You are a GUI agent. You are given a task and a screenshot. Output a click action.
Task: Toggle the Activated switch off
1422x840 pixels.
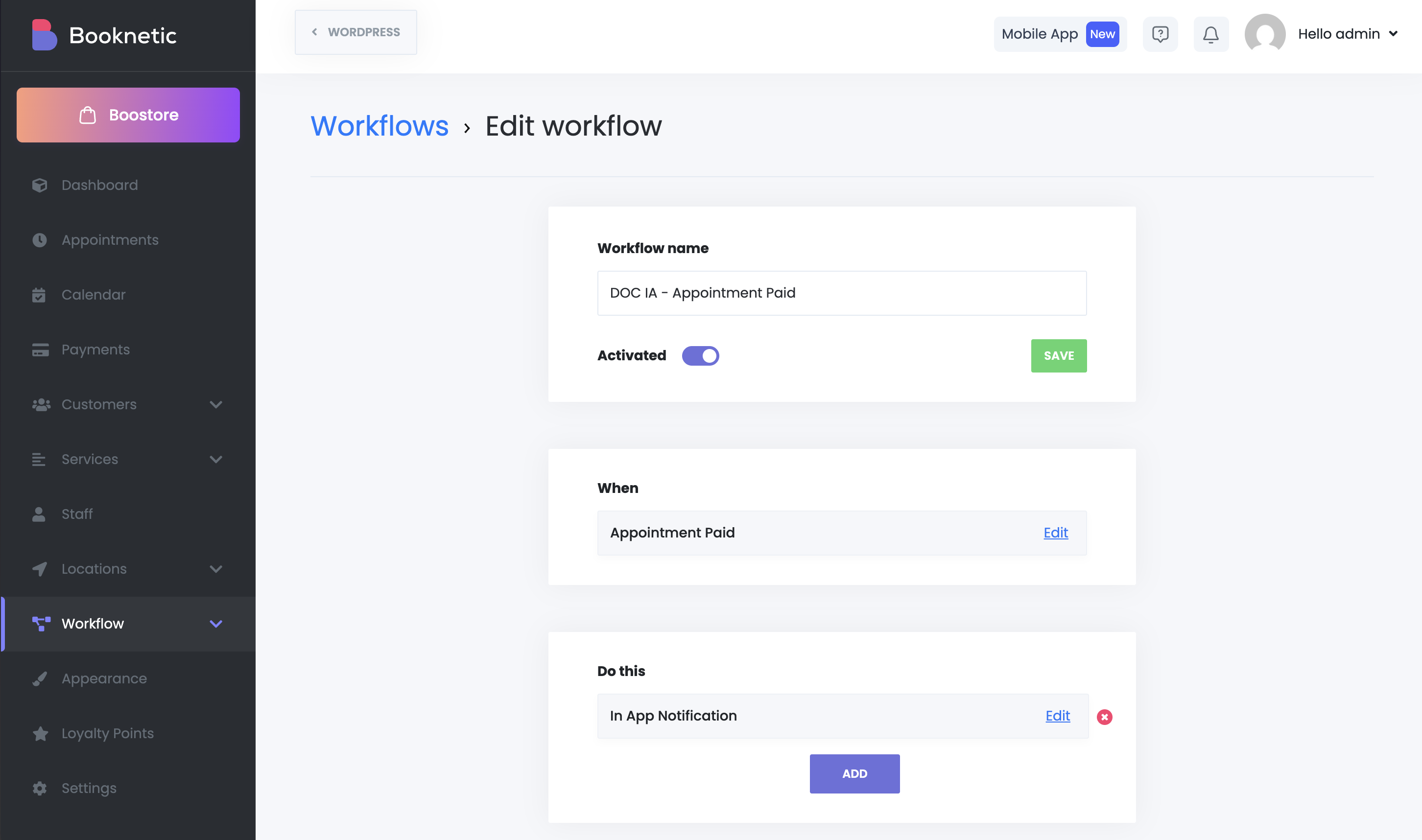pos(700,355)
